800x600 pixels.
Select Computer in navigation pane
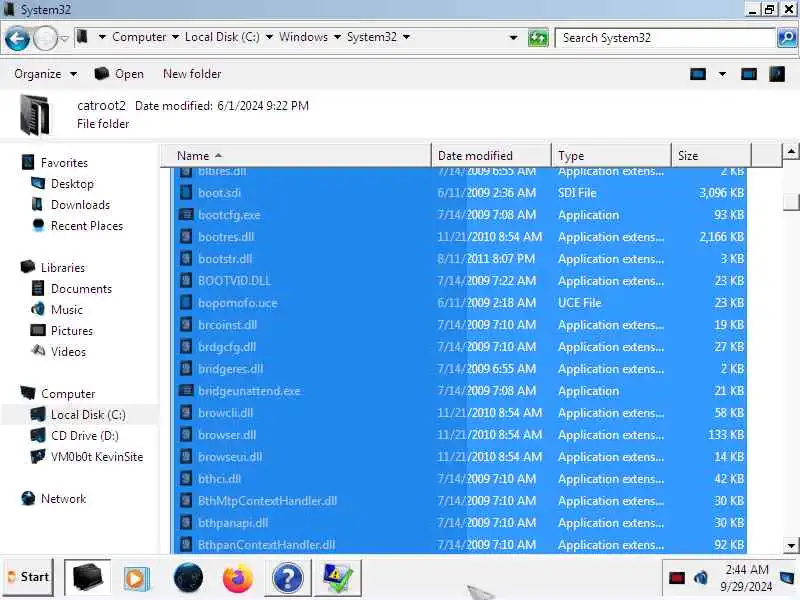[68, 394]
